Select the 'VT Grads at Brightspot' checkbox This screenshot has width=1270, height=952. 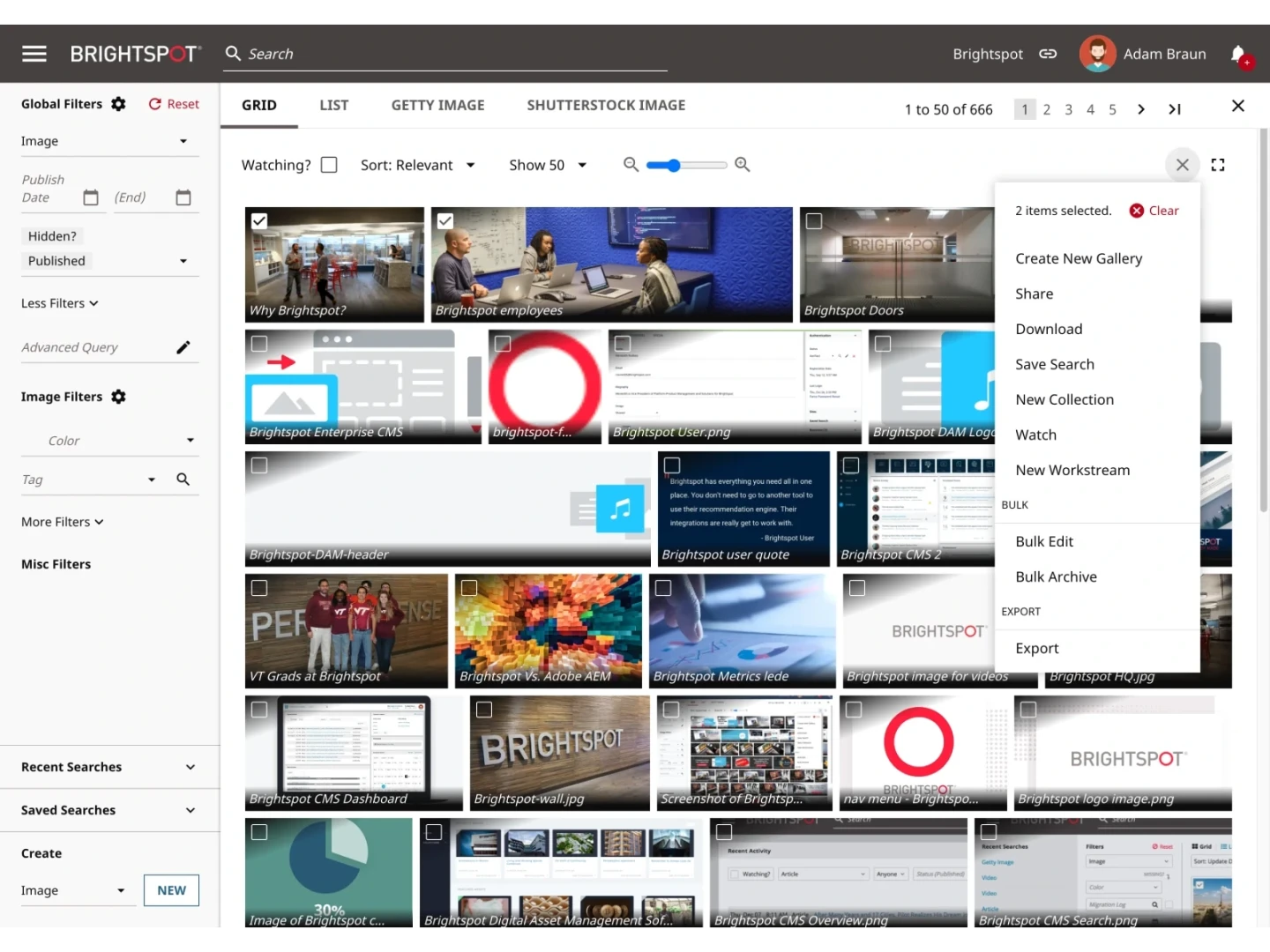[x=259, y=588]
